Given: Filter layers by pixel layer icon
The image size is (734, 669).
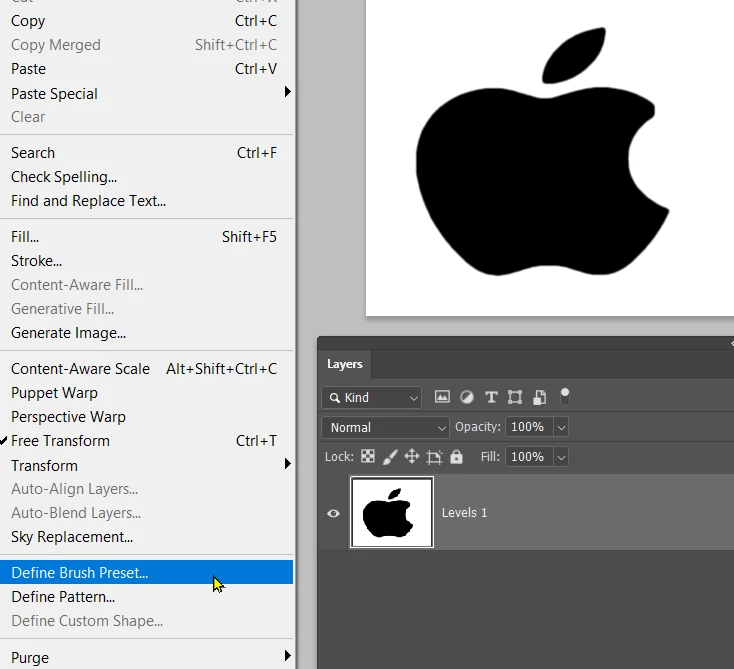Looking at the screenshot, I should [x=442, y=397].
